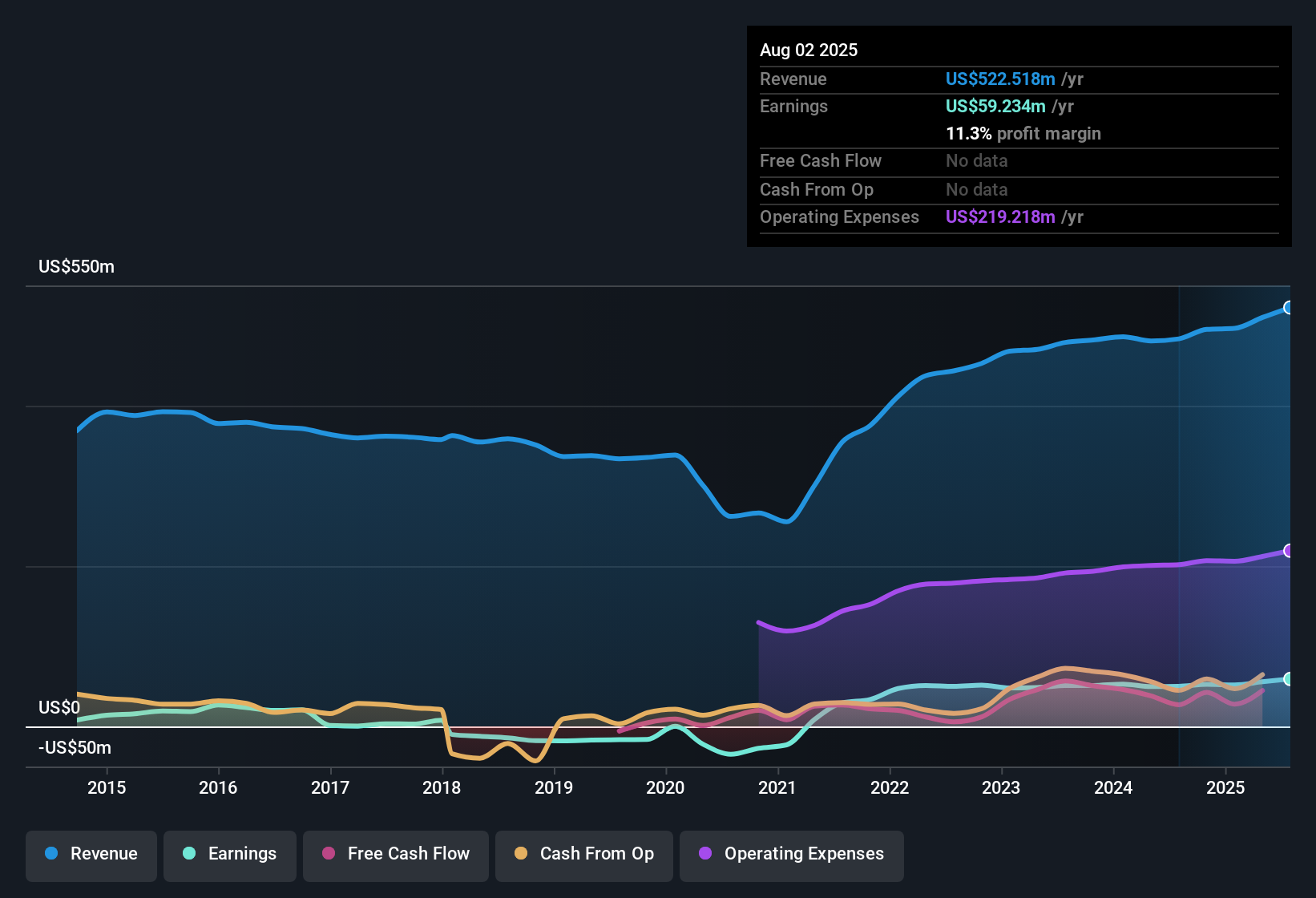Click the US$522.518m revenue value
Viewport: 1316px width, 898px height.
1000,79
